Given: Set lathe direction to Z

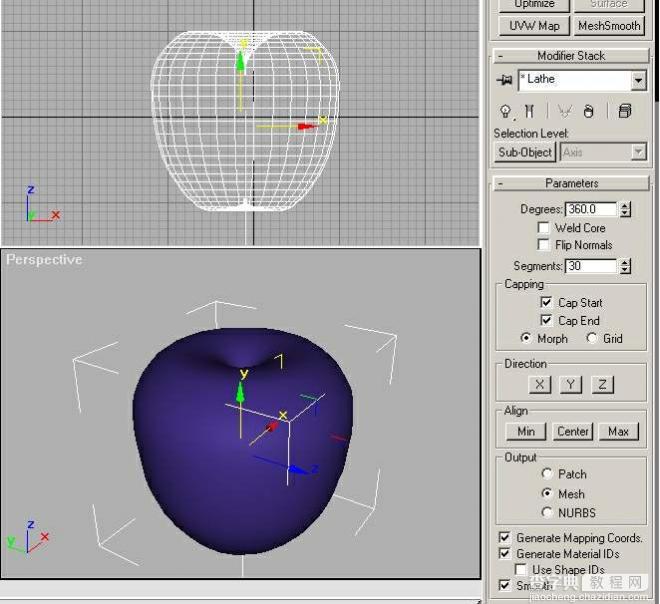Looking at the screenshot, I should [x=602, y=384].
